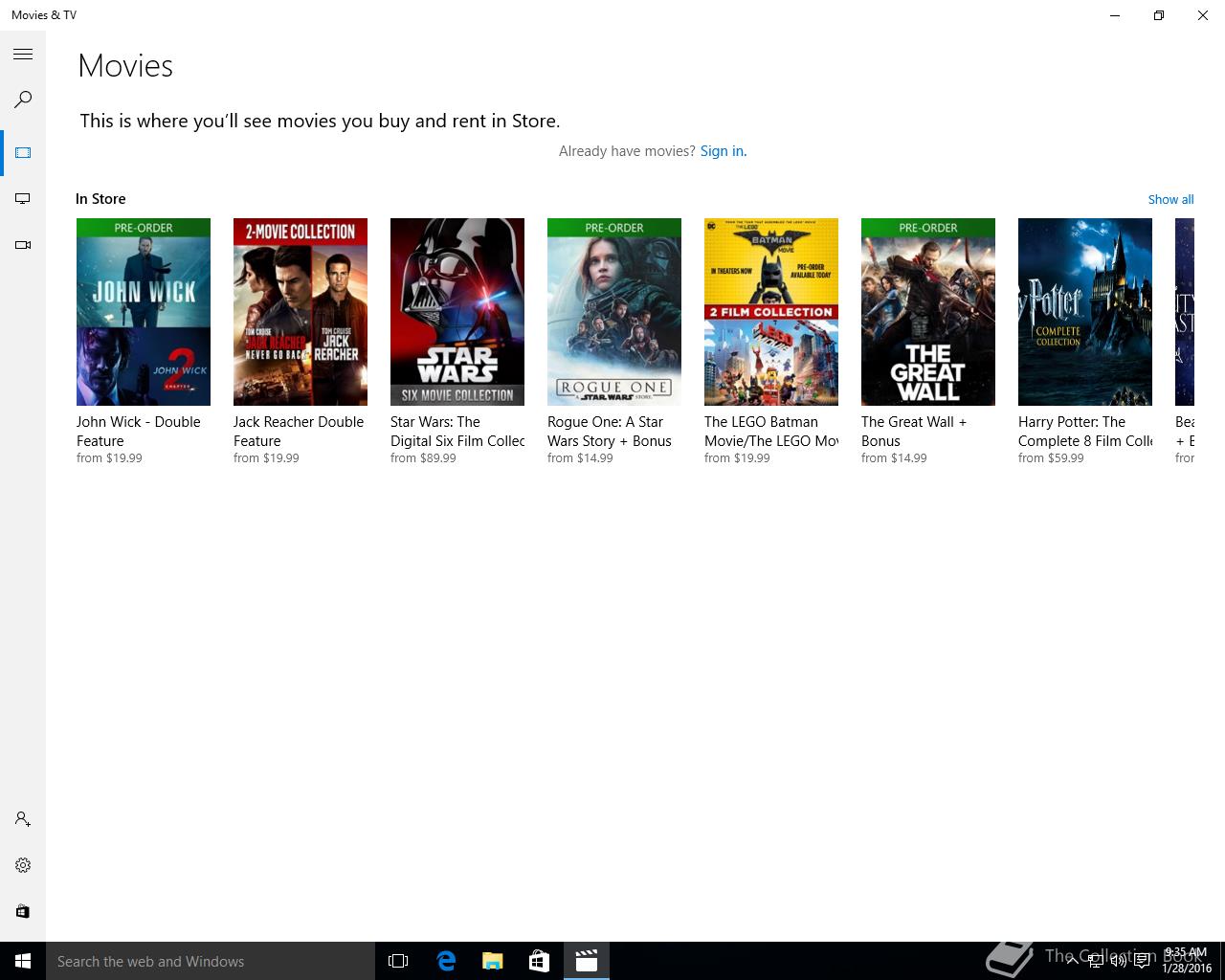
Task: Click 'The Great Wall + Bonus' title
Action: 914,432
